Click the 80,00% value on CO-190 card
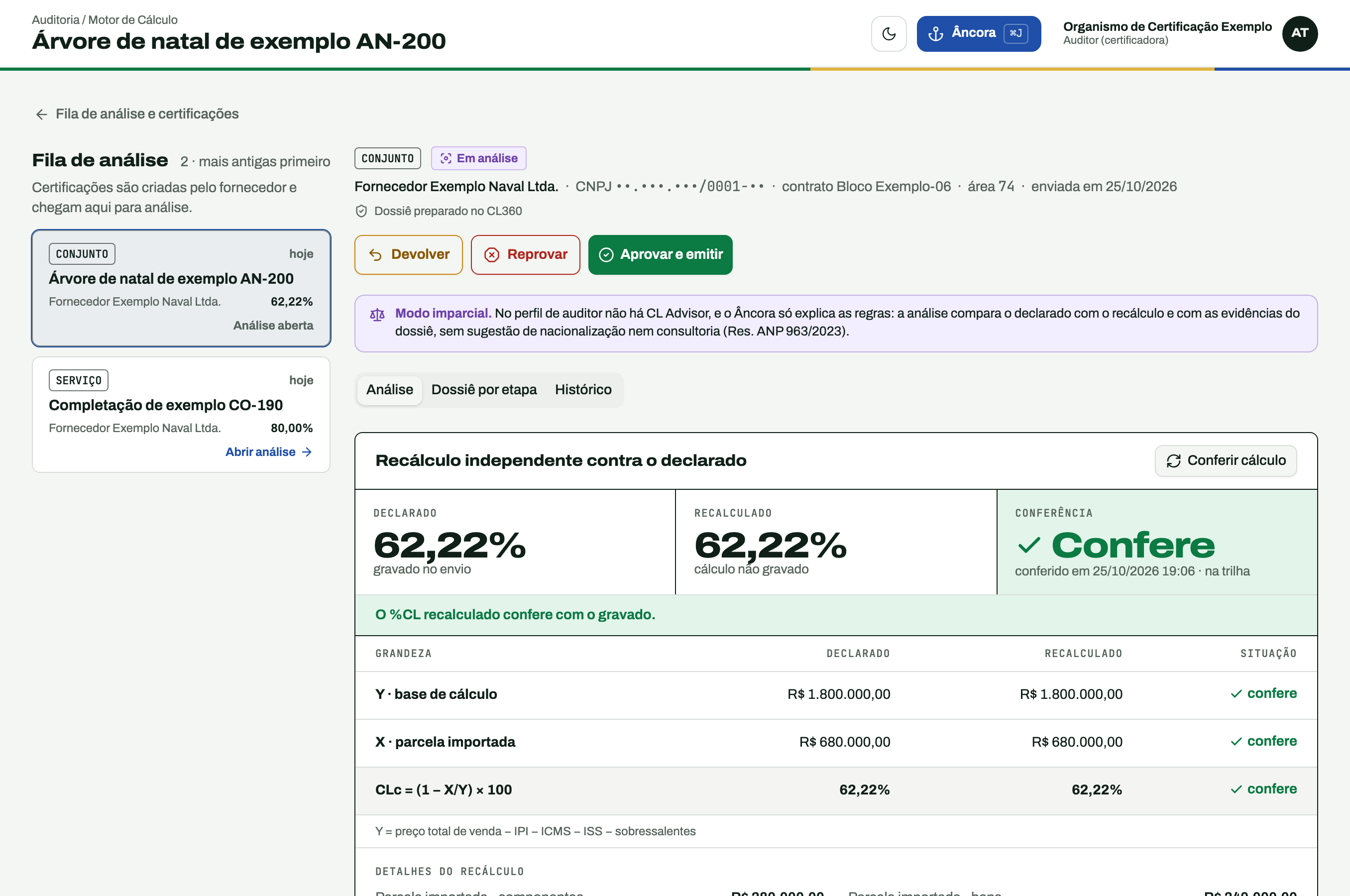This screenshot has width=1350, height=896. coord(292,428)
